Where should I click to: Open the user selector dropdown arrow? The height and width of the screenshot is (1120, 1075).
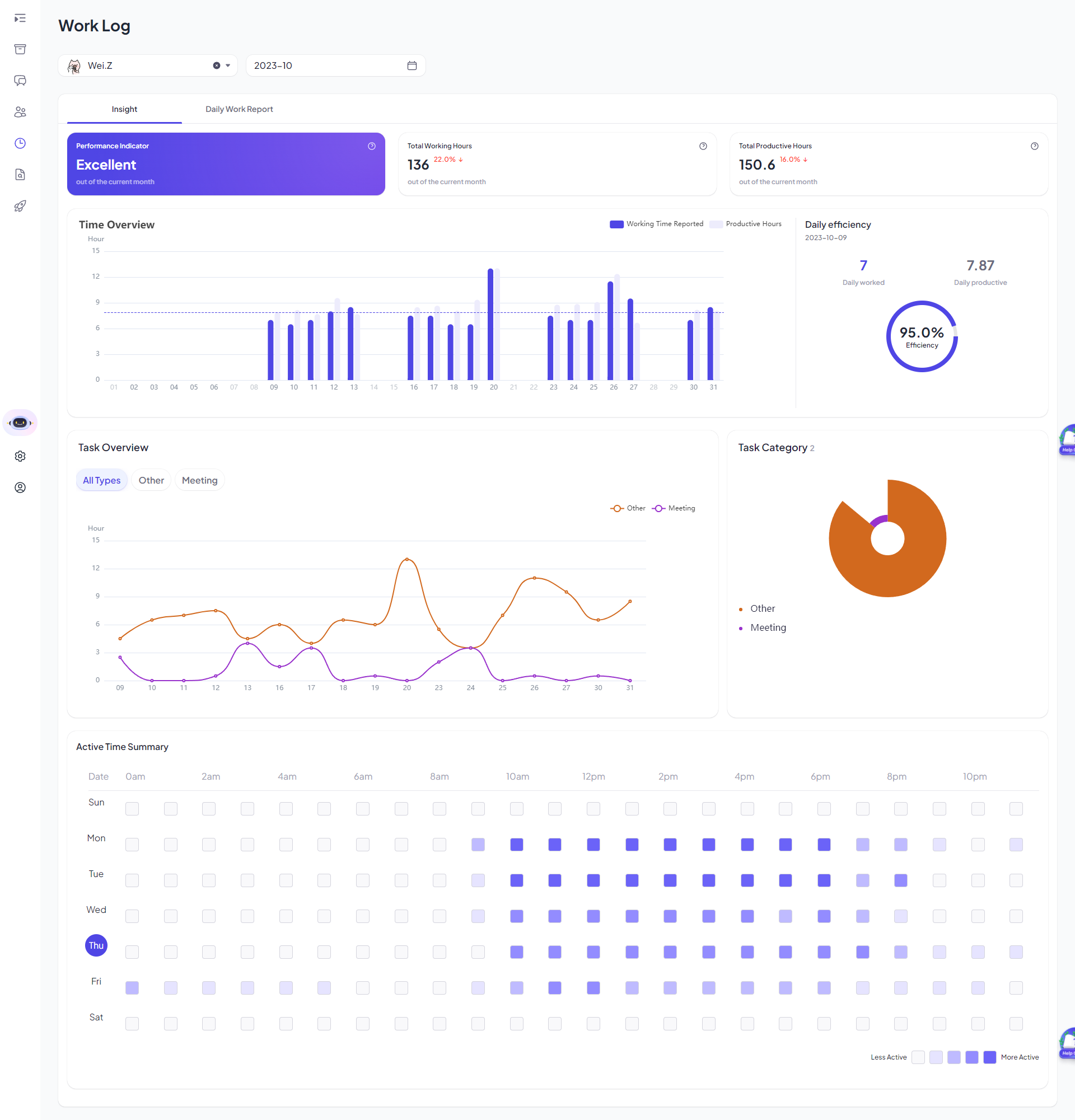(x=228, y=65)
